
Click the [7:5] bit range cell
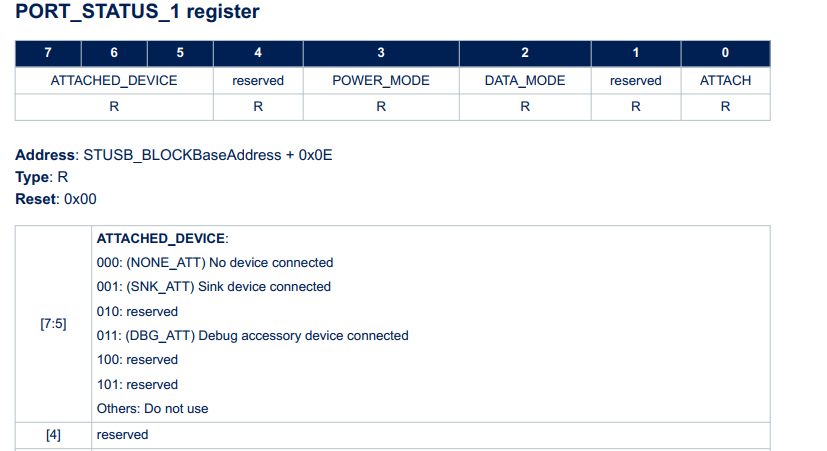(54, 324)
